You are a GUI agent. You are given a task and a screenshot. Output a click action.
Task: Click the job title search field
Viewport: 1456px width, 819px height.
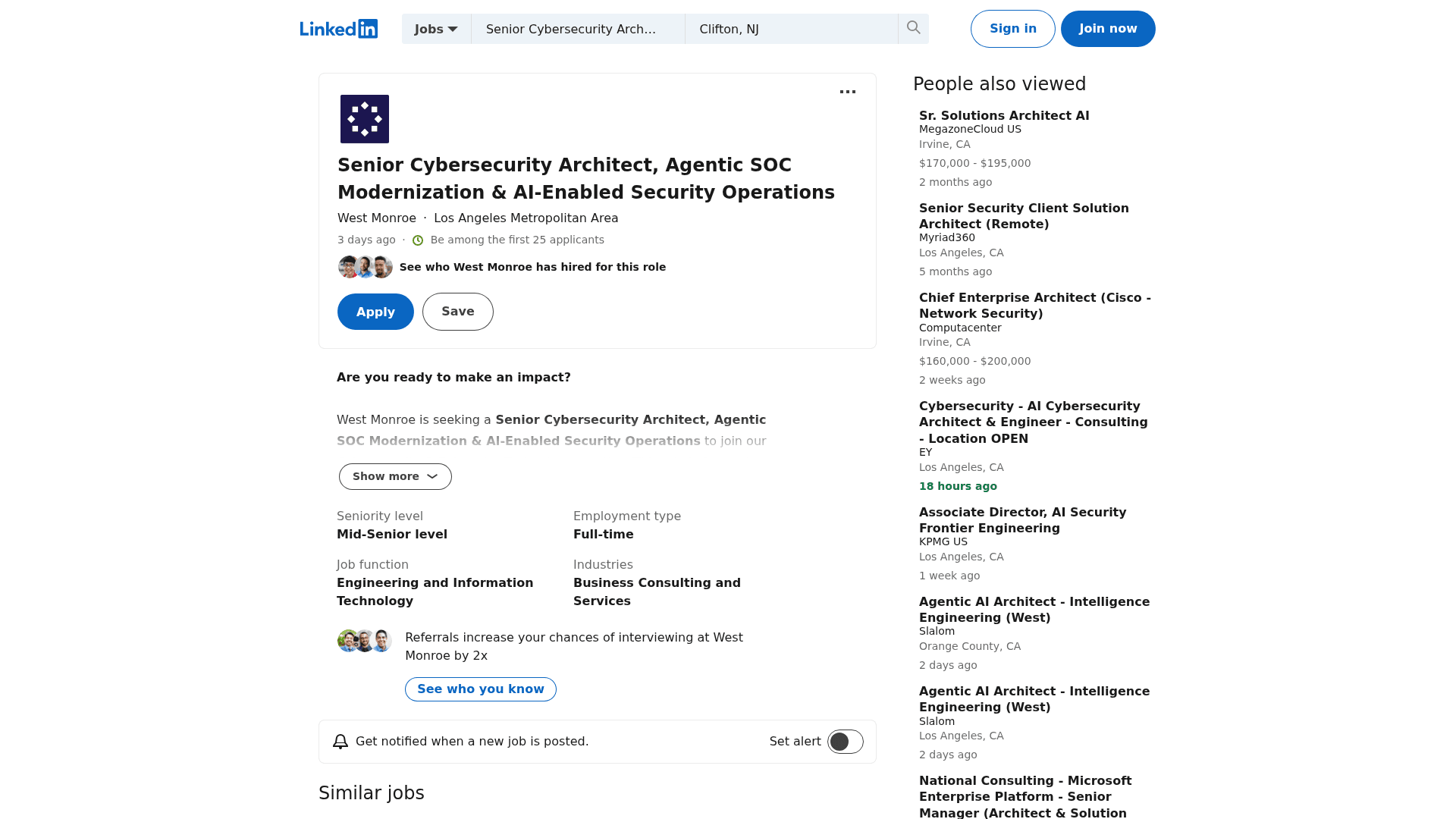578,29
